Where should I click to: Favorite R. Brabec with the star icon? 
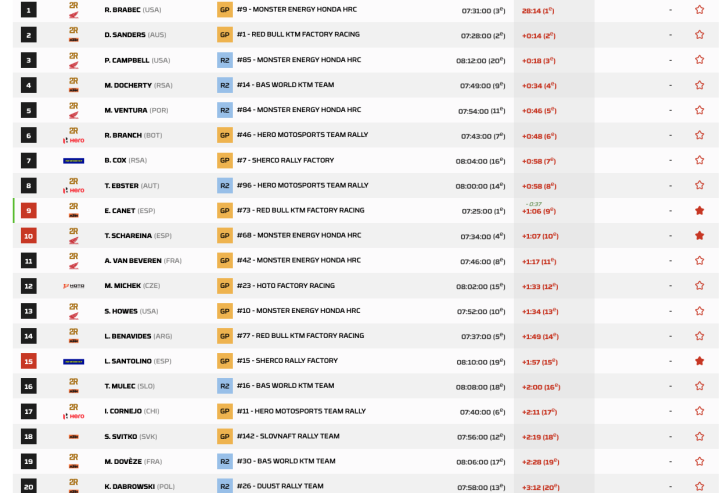[x=699, y=10]
